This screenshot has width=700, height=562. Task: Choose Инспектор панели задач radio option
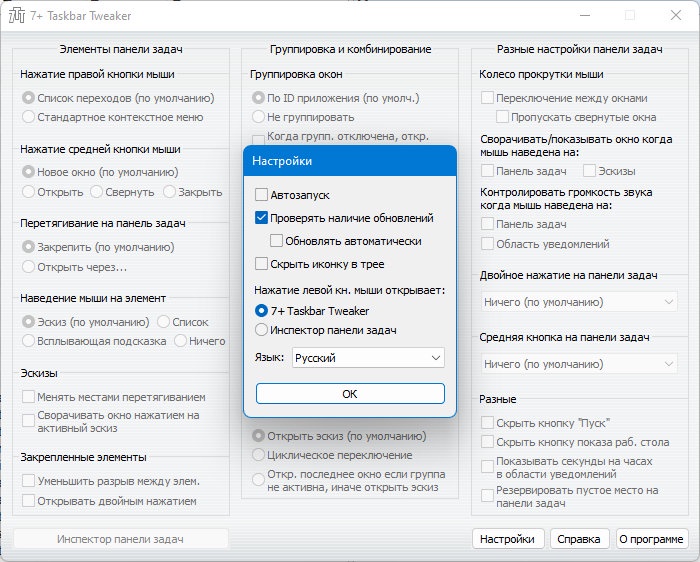(x=261, y=330)
